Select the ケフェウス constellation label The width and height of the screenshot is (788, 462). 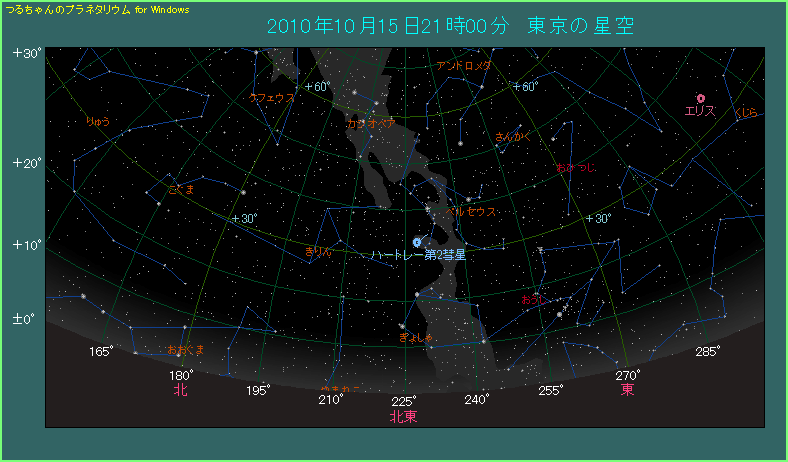coord(272,98)
